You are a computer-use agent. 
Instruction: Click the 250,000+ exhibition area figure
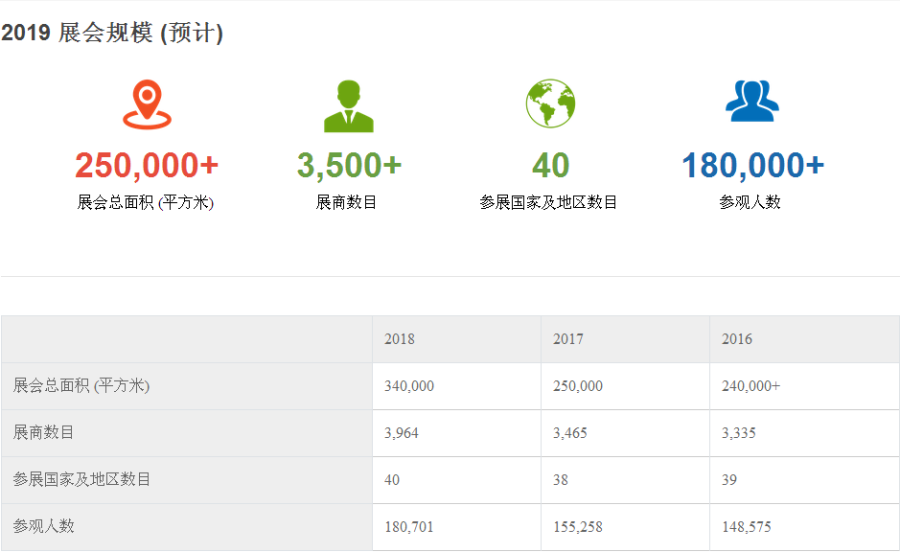coord(146,165)
